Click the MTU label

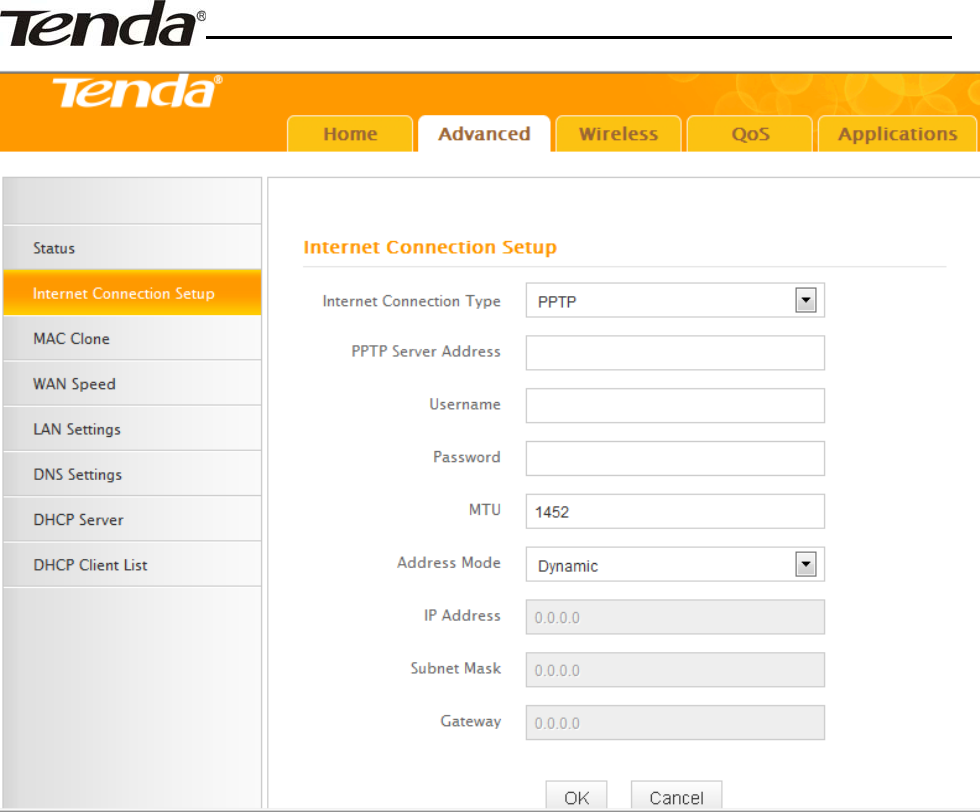(x=484, y=509)
